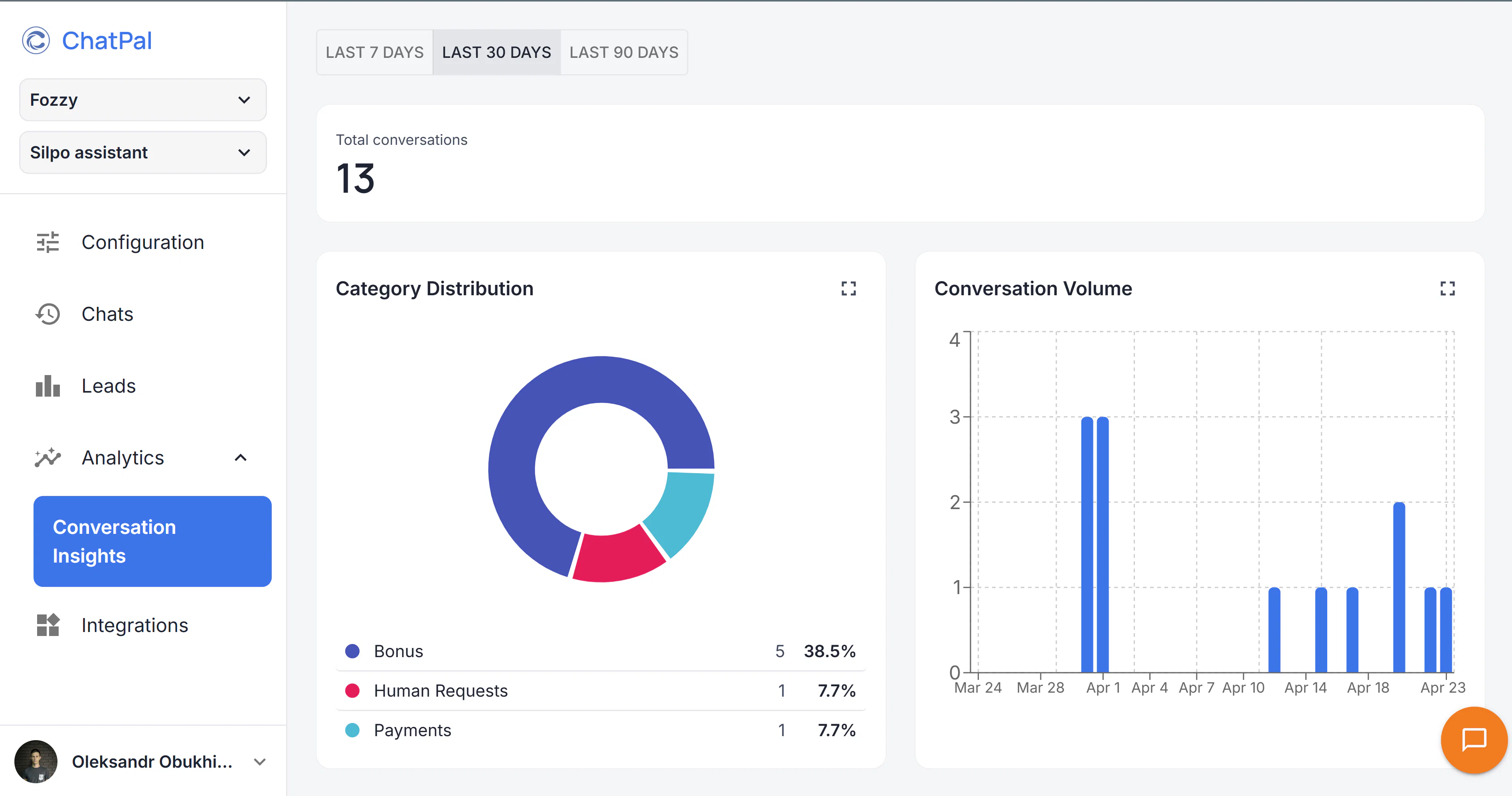Select Conversation Insights in the sidebar
The height and width of the screenshot is (796, 1512).
pos(152,541)
